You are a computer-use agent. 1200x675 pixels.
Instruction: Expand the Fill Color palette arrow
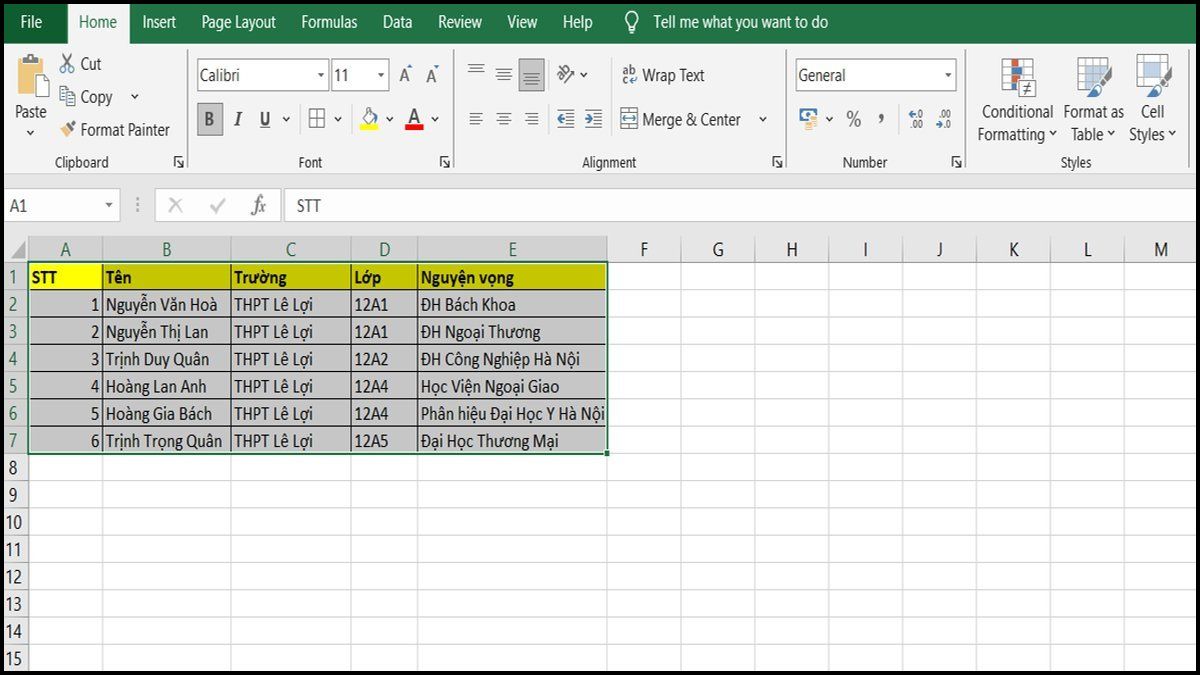[389, 119]
